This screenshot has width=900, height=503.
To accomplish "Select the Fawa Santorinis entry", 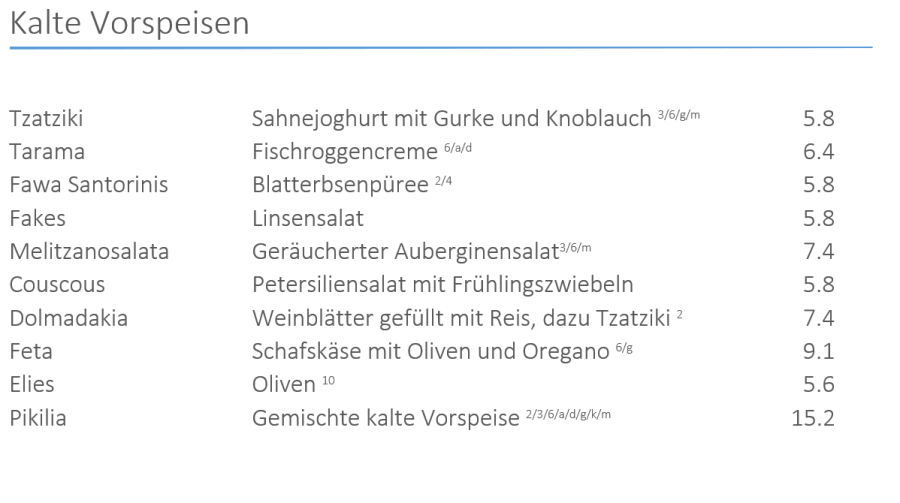I will [x=88, y=185].
